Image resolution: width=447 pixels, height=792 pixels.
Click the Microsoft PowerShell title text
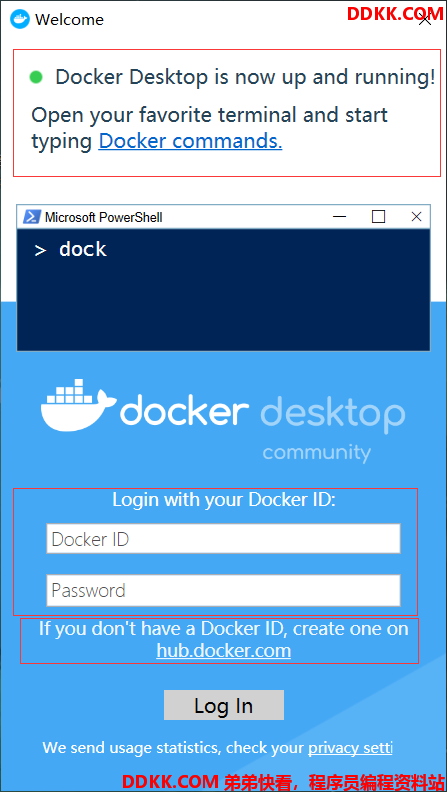[x=104, y=217]
